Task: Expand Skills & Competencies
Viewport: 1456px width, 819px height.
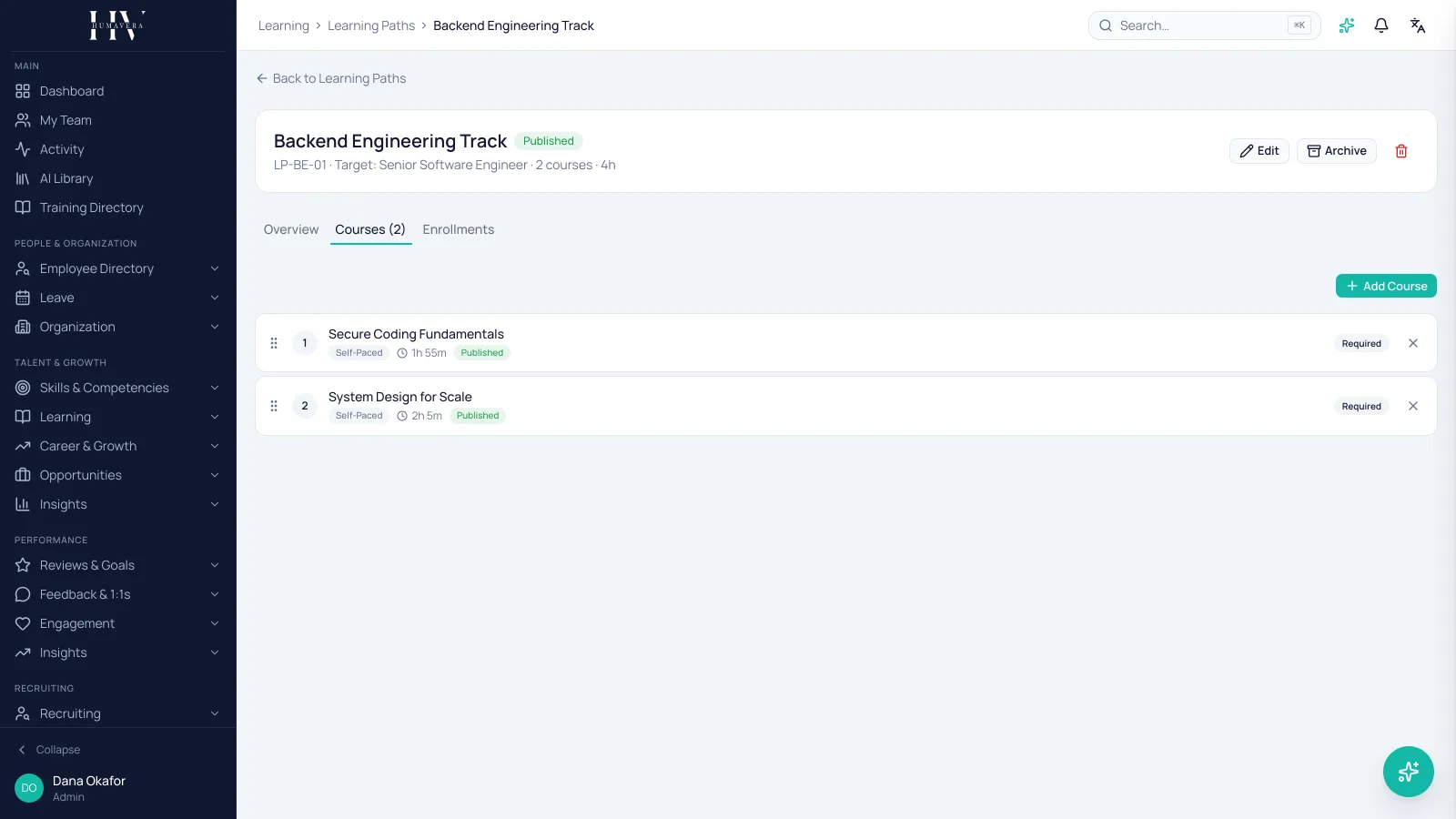Action: pos(117,388)
